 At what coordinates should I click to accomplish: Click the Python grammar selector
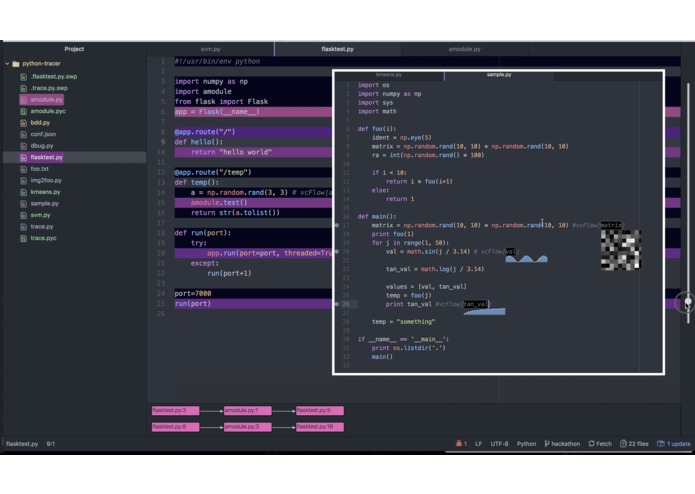coord(526,443)
